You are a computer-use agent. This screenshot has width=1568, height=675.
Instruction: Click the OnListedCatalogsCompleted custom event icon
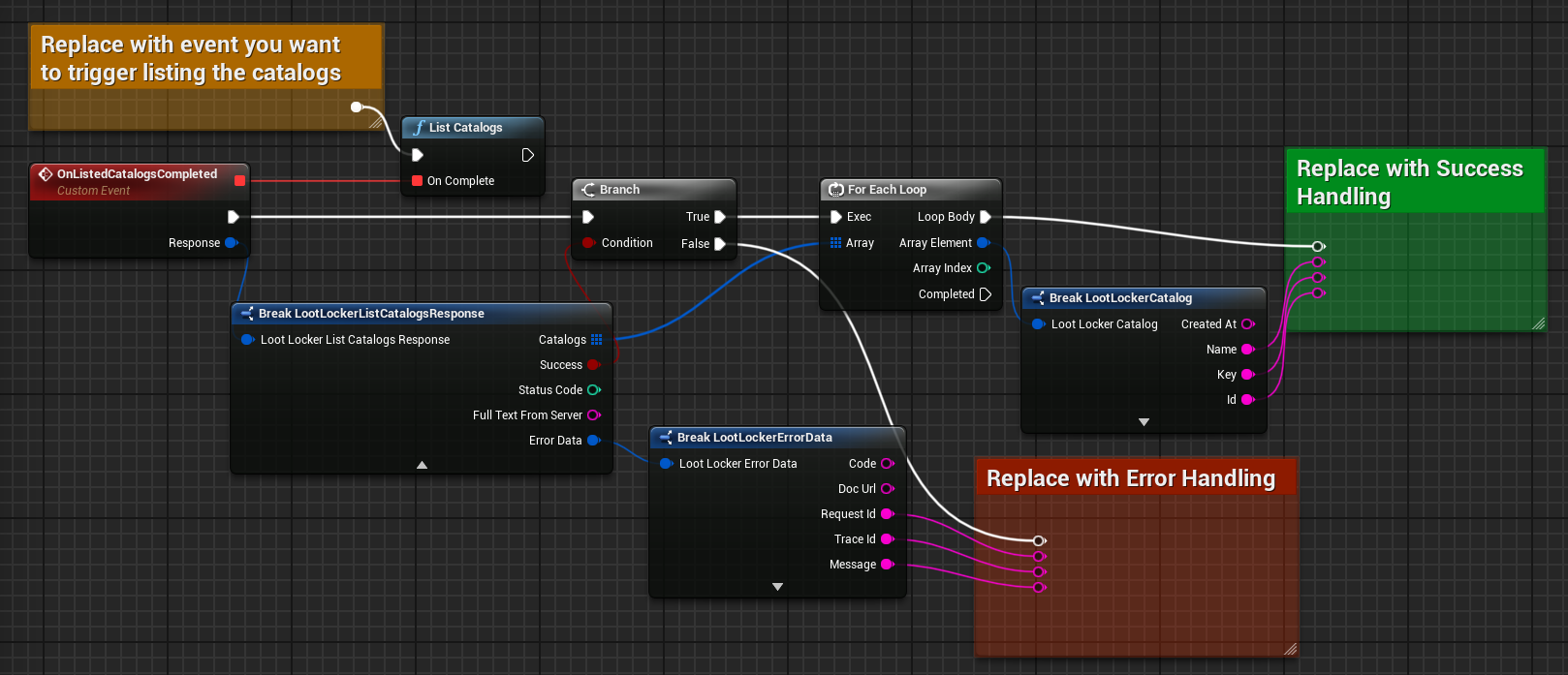(46, 174)
